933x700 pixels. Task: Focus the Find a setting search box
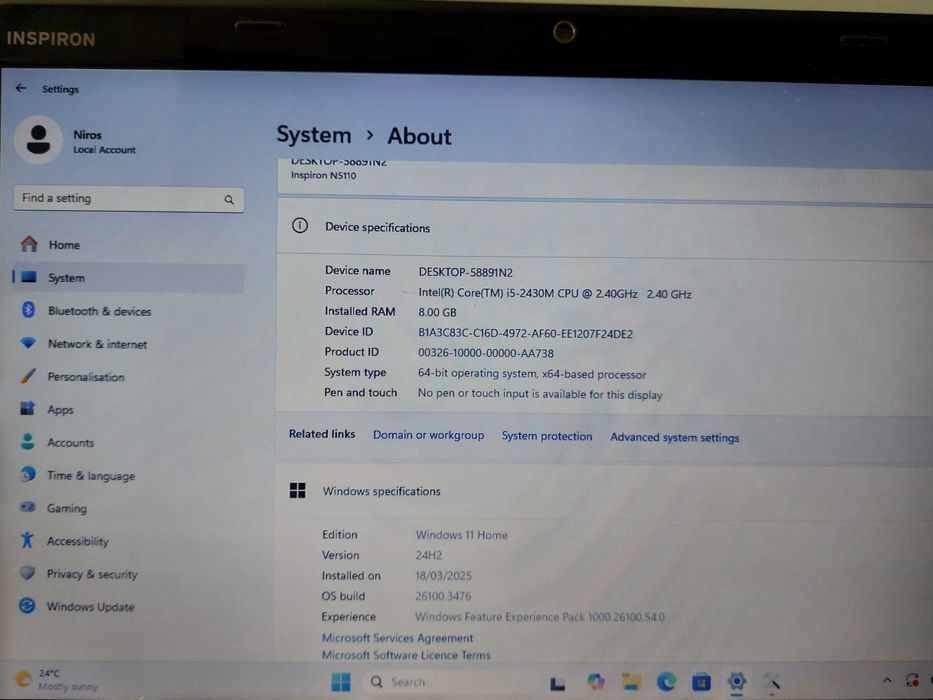[x=129, y=199]
